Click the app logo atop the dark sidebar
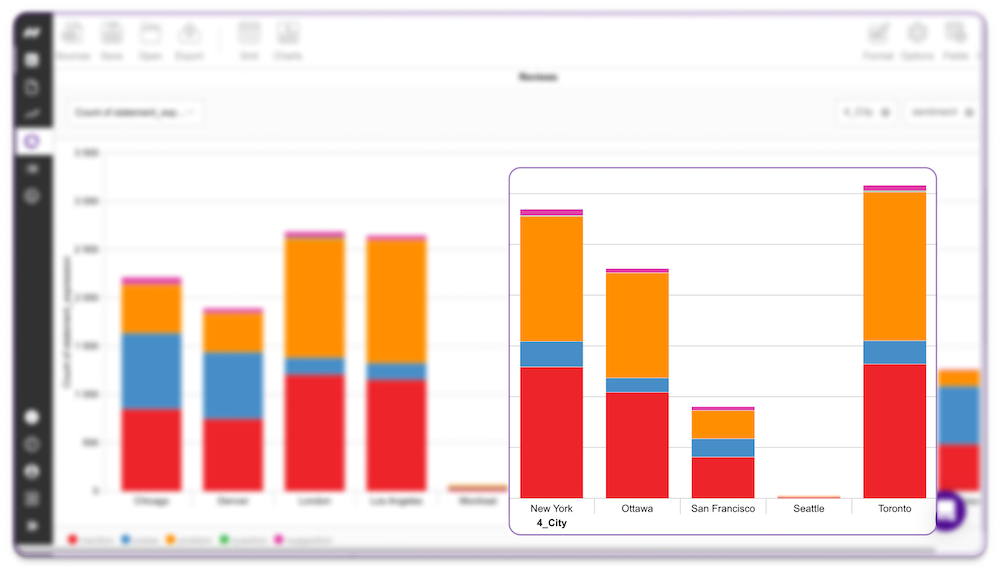 (32, 33)
